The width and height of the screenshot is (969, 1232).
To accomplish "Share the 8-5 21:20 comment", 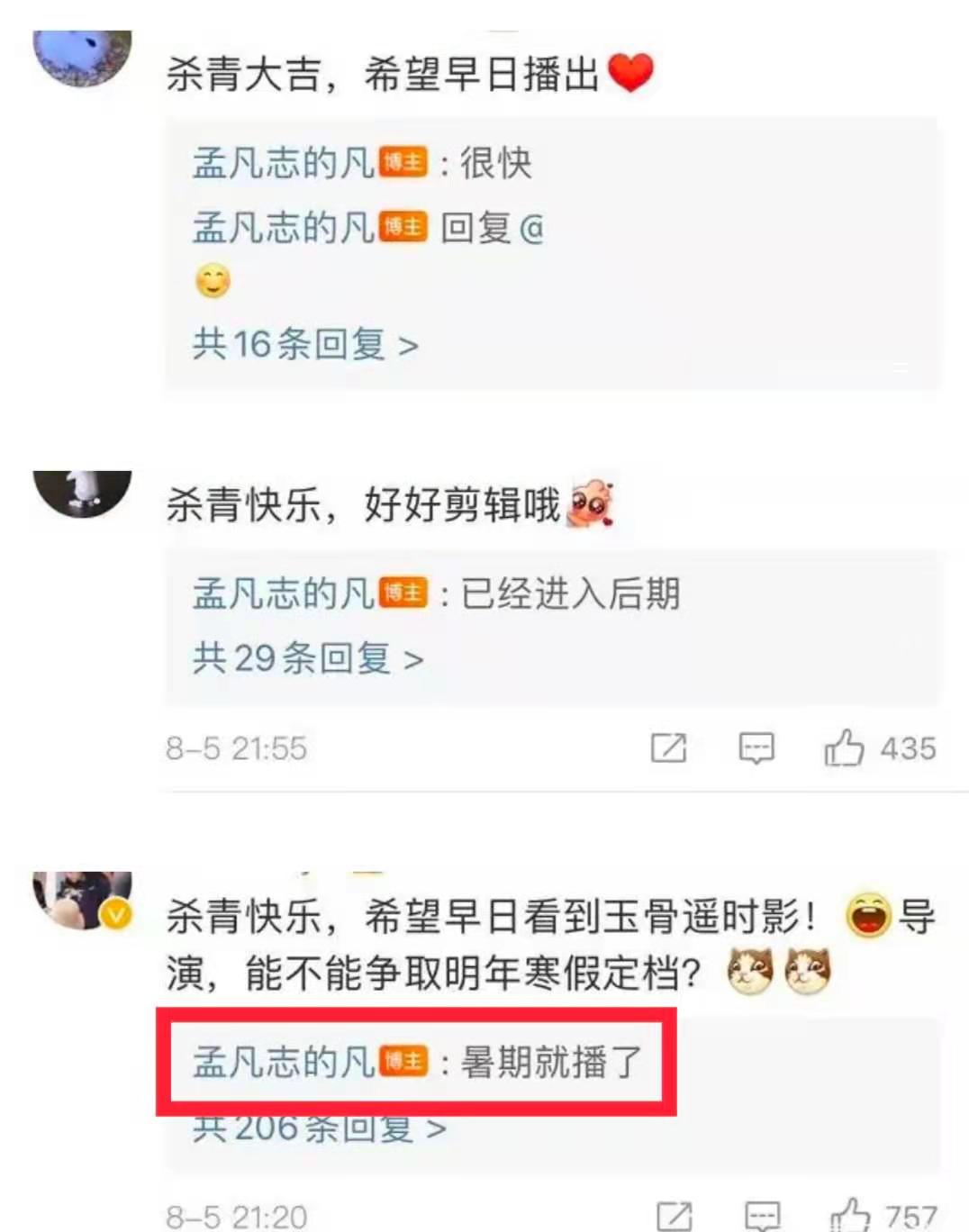I will coord(674,1216).
